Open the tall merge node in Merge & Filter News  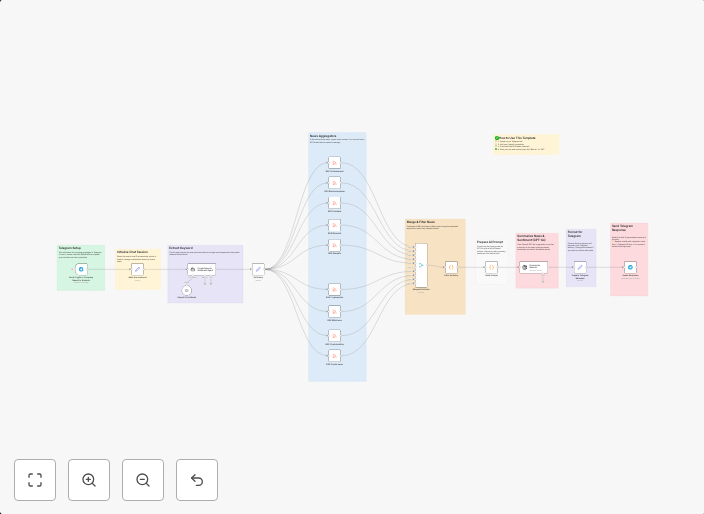421,265
